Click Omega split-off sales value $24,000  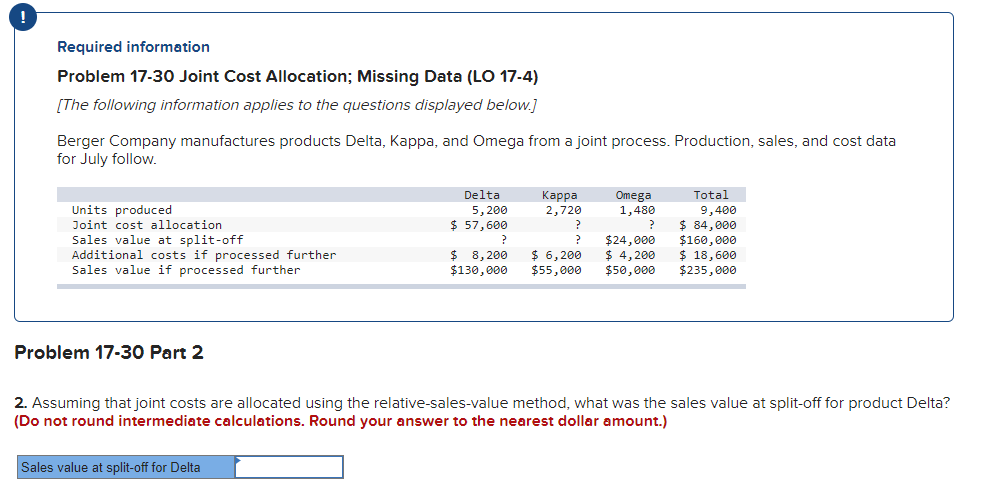point(630,240)
